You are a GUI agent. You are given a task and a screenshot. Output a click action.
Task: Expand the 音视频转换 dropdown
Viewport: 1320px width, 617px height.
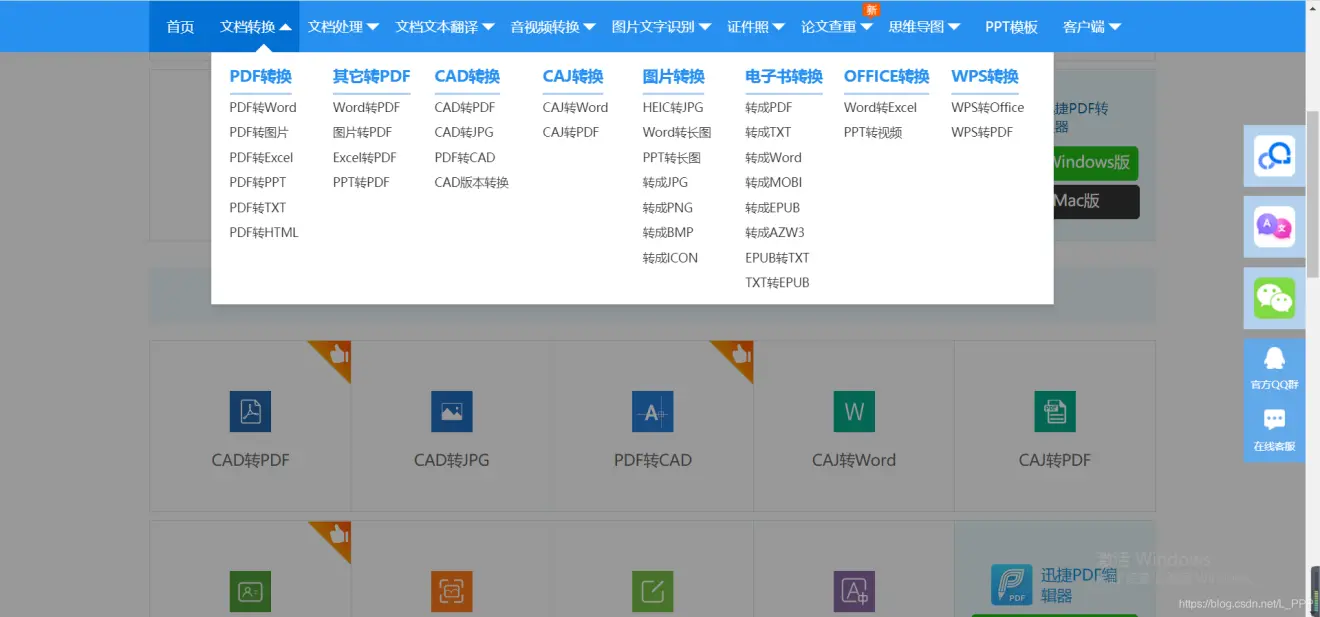(x=552, y=27)
